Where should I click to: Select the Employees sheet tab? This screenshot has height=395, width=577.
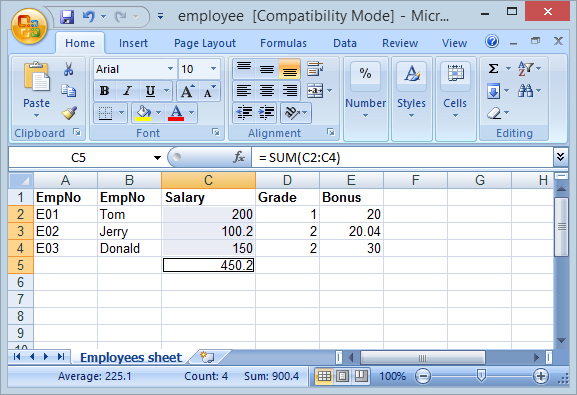(x=131, y=357)
